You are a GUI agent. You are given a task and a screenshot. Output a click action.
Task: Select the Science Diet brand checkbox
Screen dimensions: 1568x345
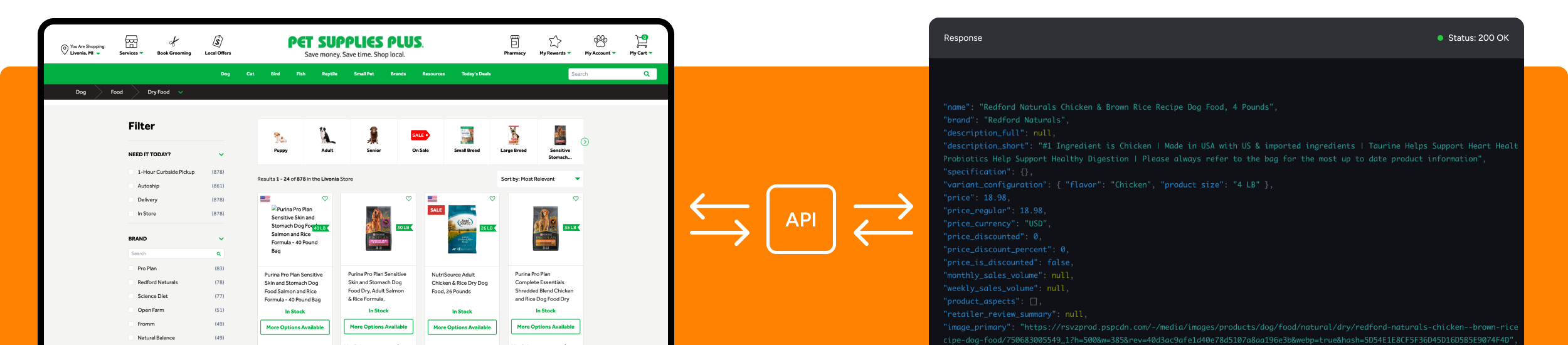click(x=131, y=296)
